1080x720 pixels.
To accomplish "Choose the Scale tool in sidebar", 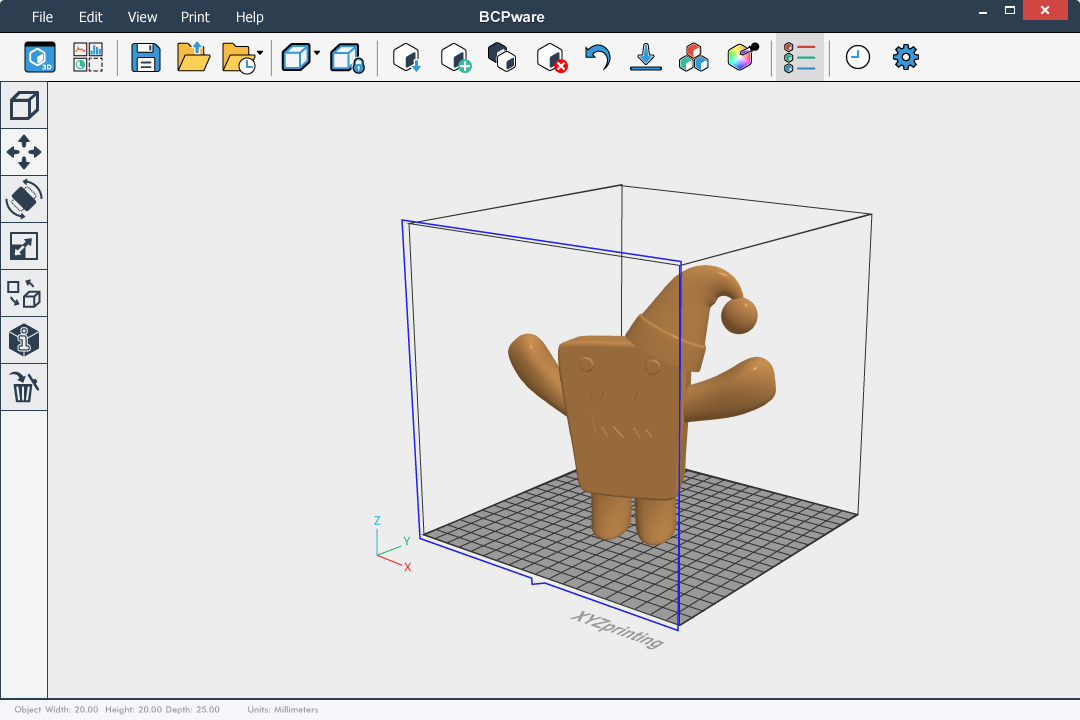I will click(24, 246).
